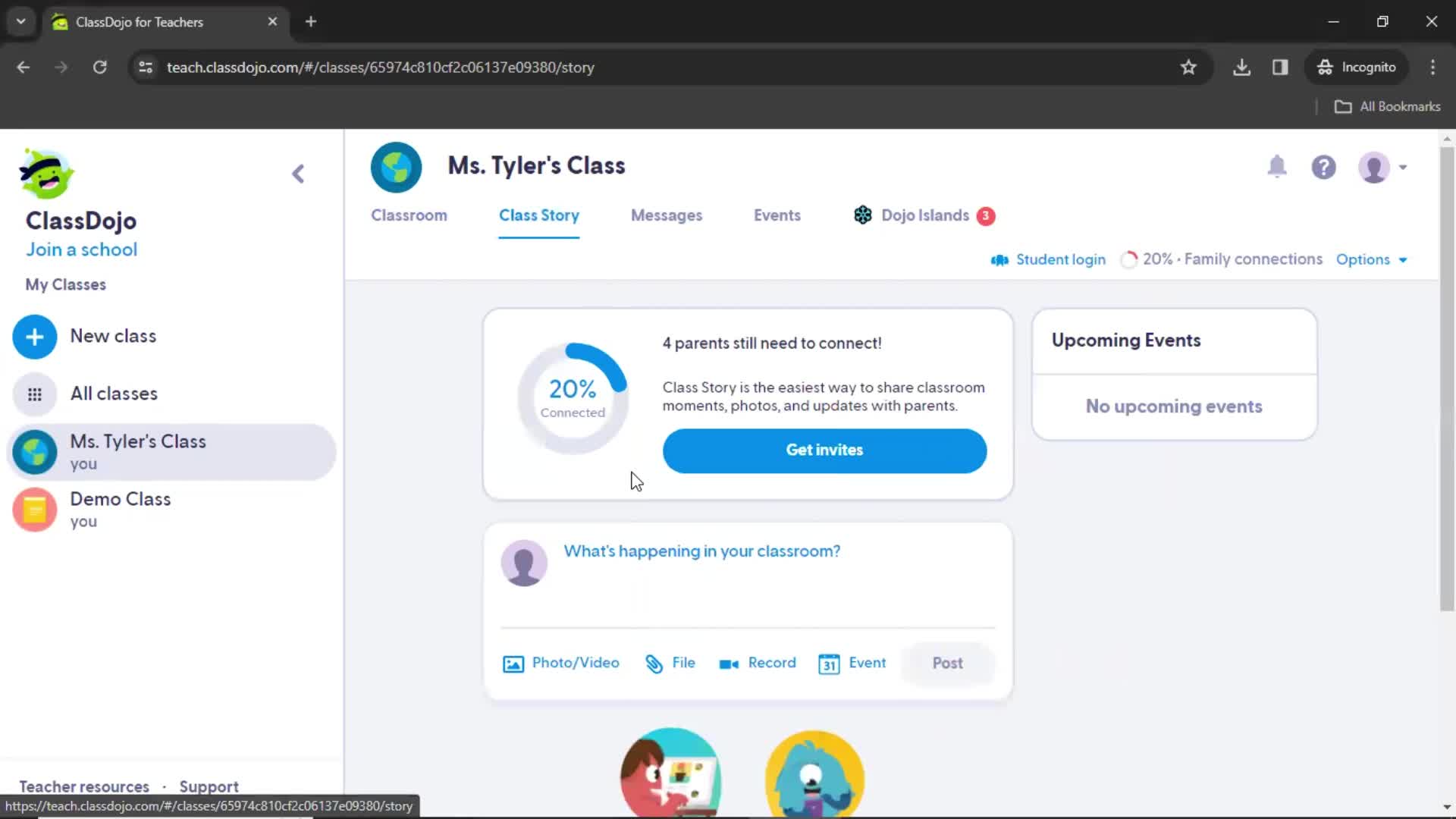This screenshot has height=819, width=1456.
Task: Close the ClassDojo for Teachers tab
Action: click(x=272, y=22)
